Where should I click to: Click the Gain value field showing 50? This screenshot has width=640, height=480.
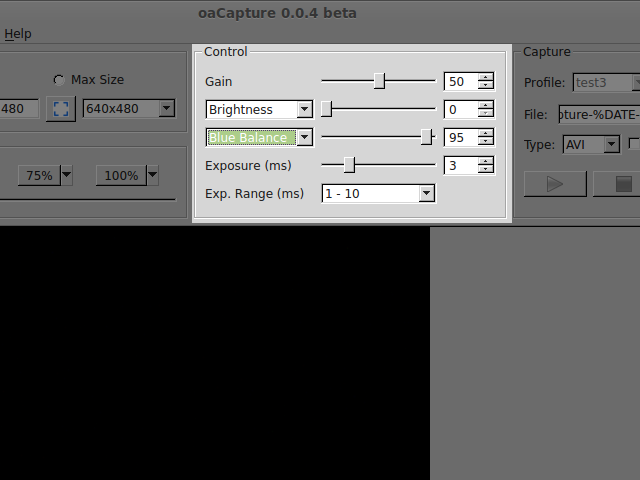[461, 81]
